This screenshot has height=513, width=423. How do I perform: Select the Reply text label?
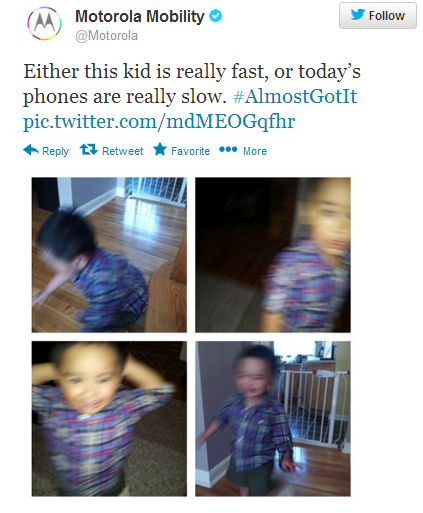click(x=55, y=151)
